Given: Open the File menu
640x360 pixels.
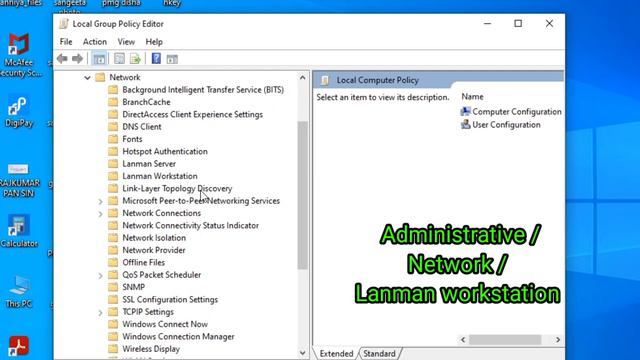Looking at the screenshot, I should pyautogui.click(x=66, y=42).
